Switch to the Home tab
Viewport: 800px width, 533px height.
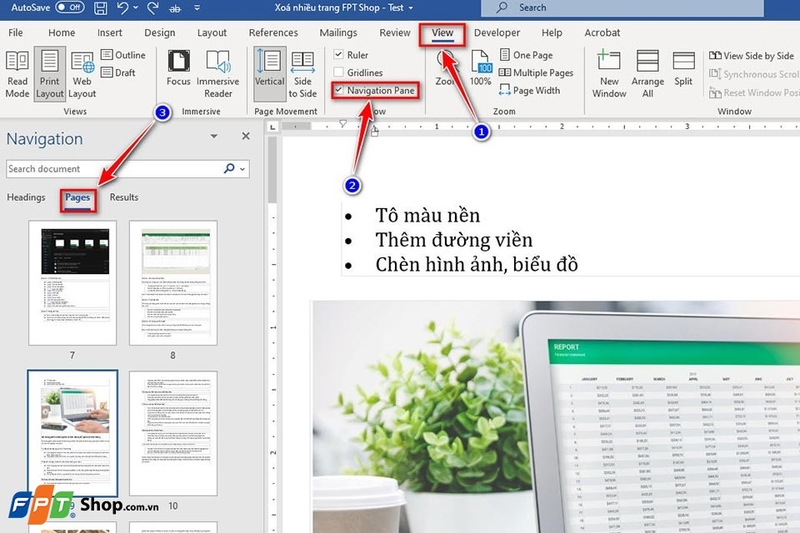click(62, 33)
